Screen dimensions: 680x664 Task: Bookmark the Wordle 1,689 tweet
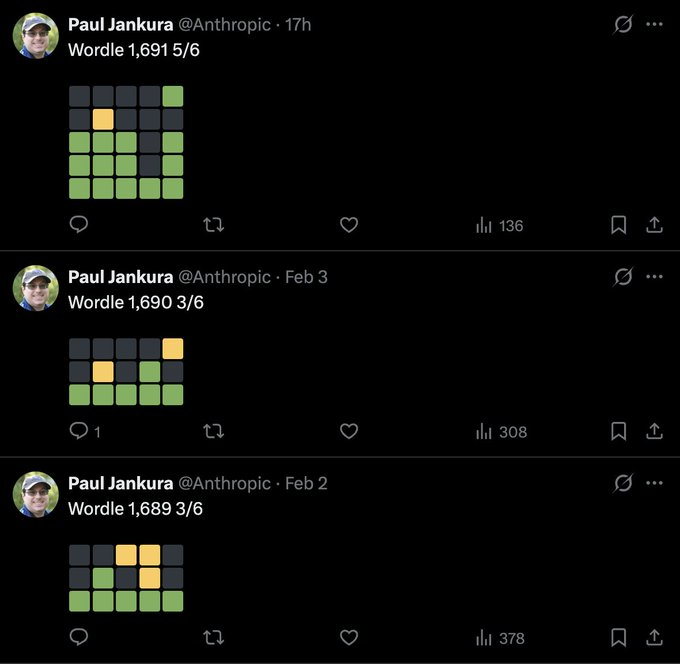pos(619,637)
